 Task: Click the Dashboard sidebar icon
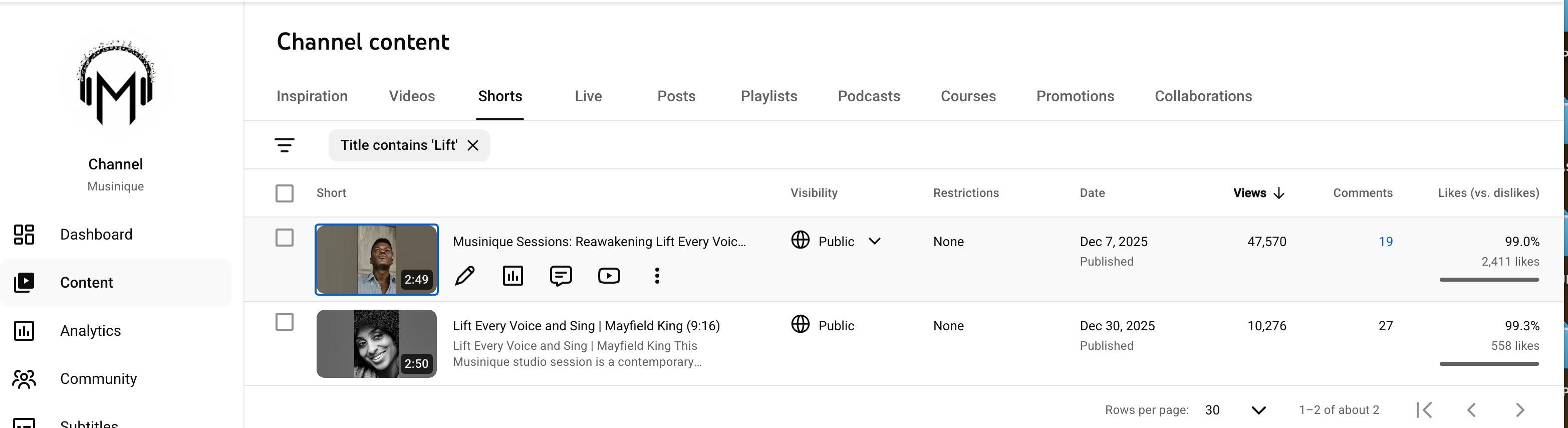pos(24,235)
